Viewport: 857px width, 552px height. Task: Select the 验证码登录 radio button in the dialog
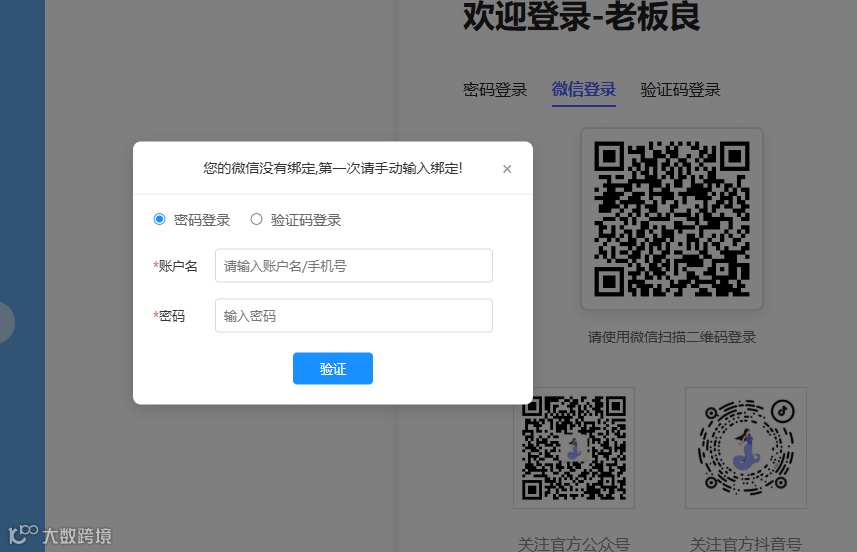coord(256,219)
